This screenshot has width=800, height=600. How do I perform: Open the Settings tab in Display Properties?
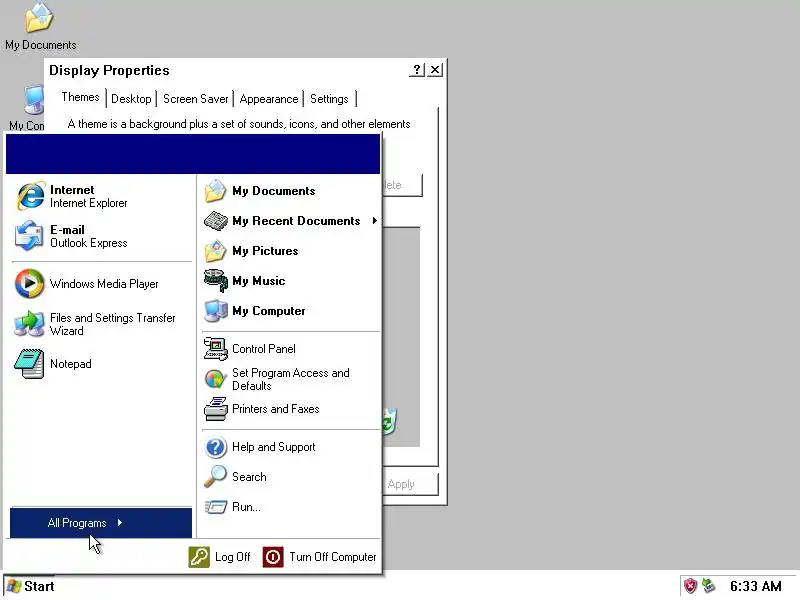329,99
